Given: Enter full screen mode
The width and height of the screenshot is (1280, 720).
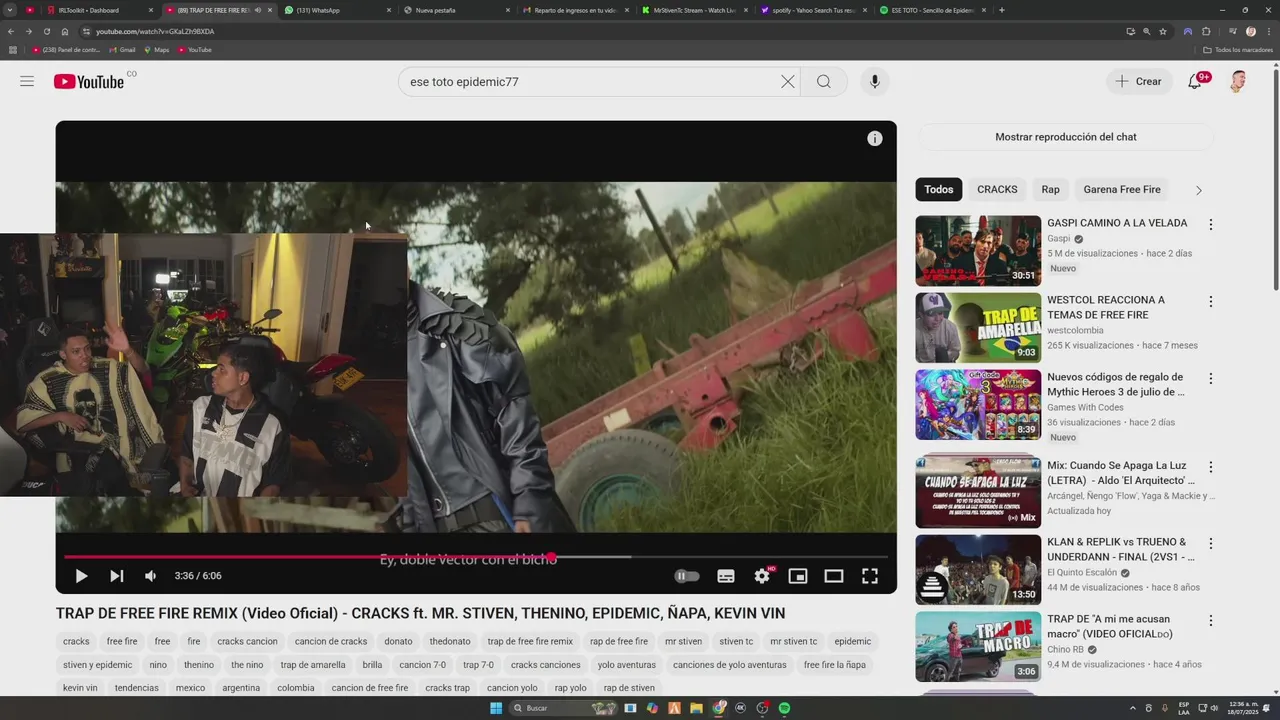Looking at the screenshot, I should (x=870, y=576).
